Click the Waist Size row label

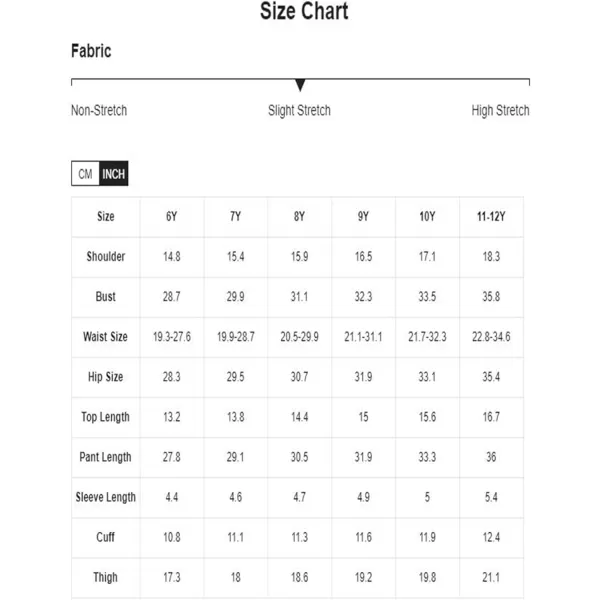coord(106,337)
